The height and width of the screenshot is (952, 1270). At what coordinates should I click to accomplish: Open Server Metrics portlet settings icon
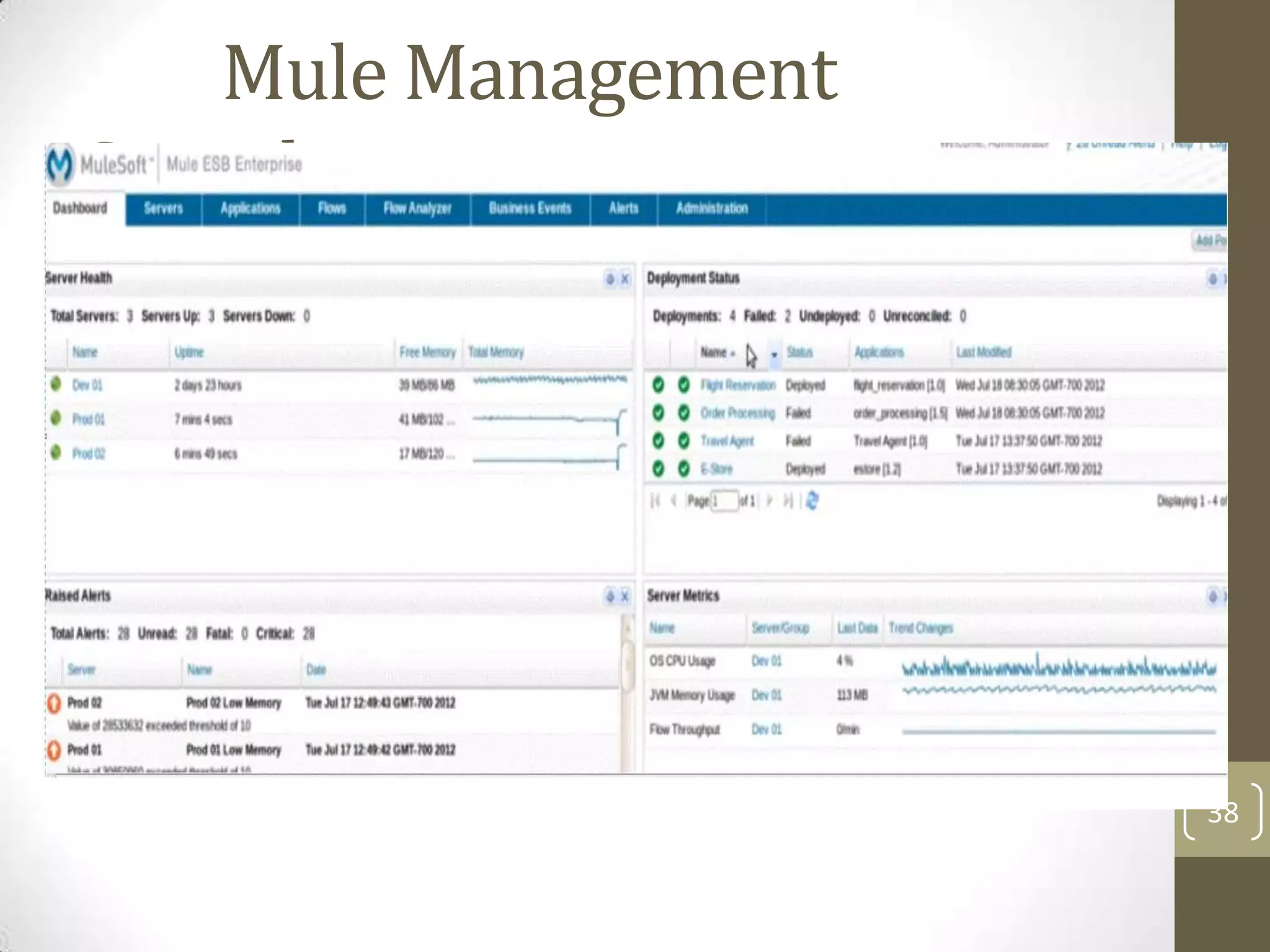(1213, 596)
